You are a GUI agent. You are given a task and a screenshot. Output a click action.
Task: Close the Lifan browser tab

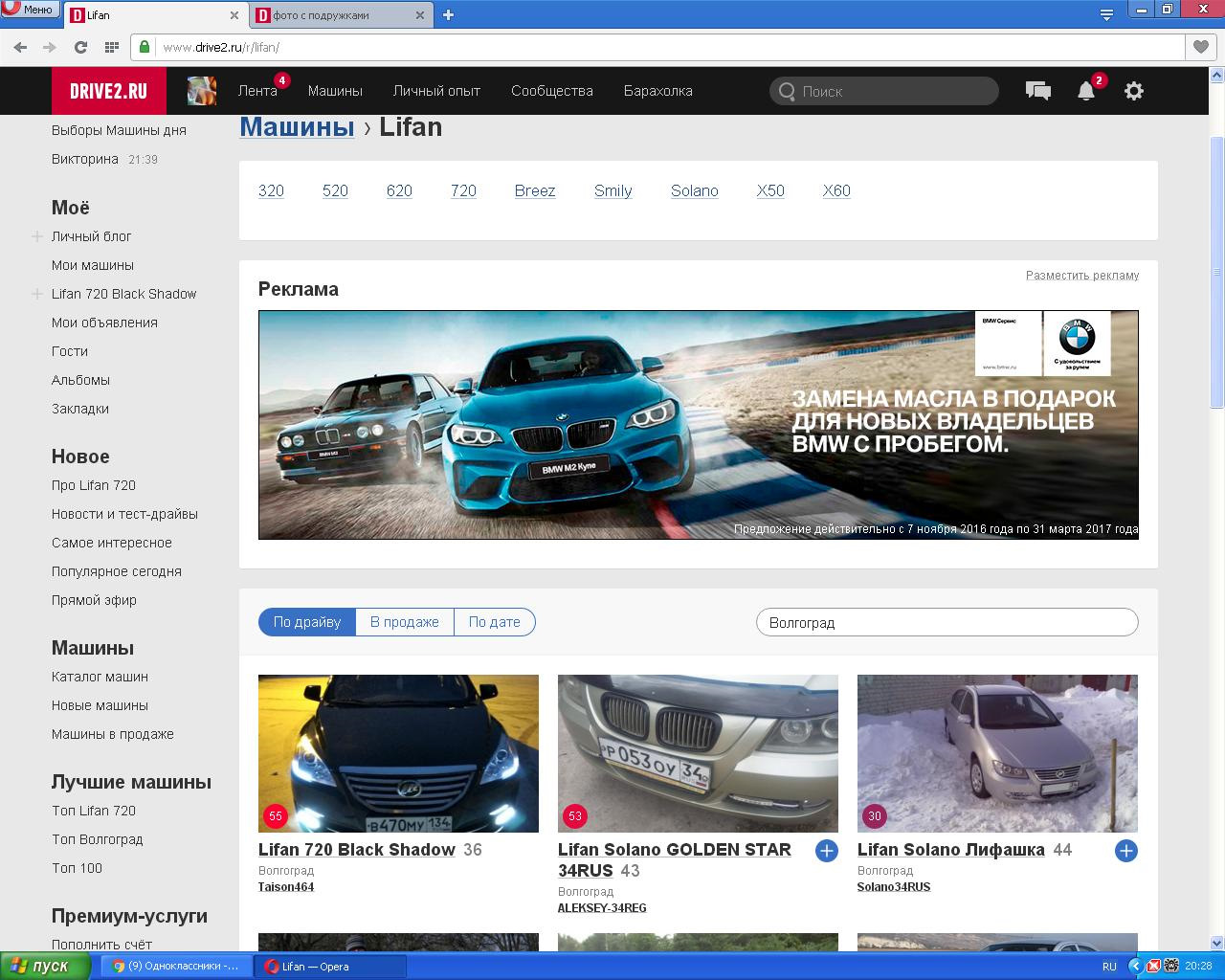234,15
